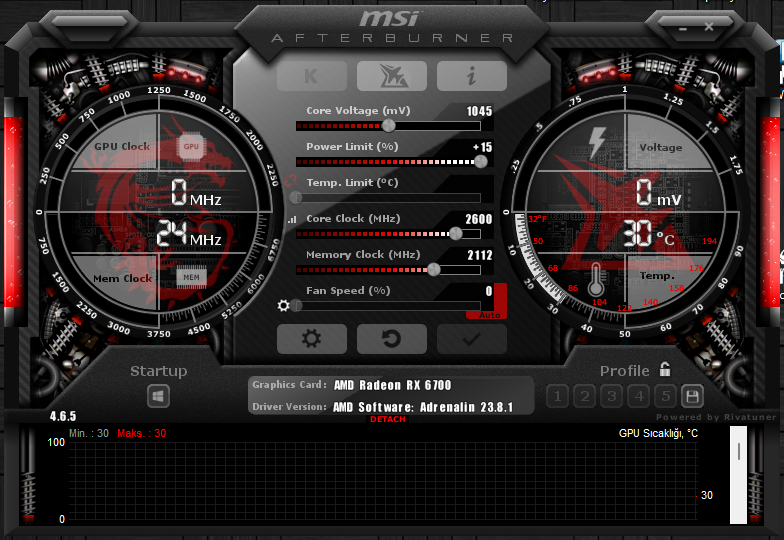
Task: Toggle link icon beside Temp. Limit
Action: [290, 182]
